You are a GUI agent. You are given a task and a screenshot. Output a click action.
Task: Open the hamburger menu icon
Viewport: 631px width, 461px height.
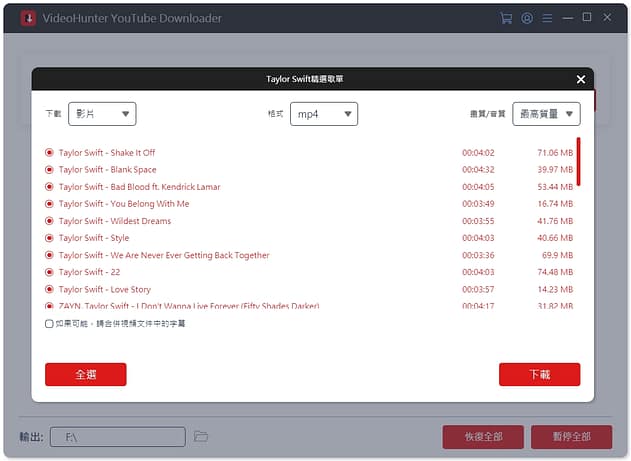click(547, 18)
